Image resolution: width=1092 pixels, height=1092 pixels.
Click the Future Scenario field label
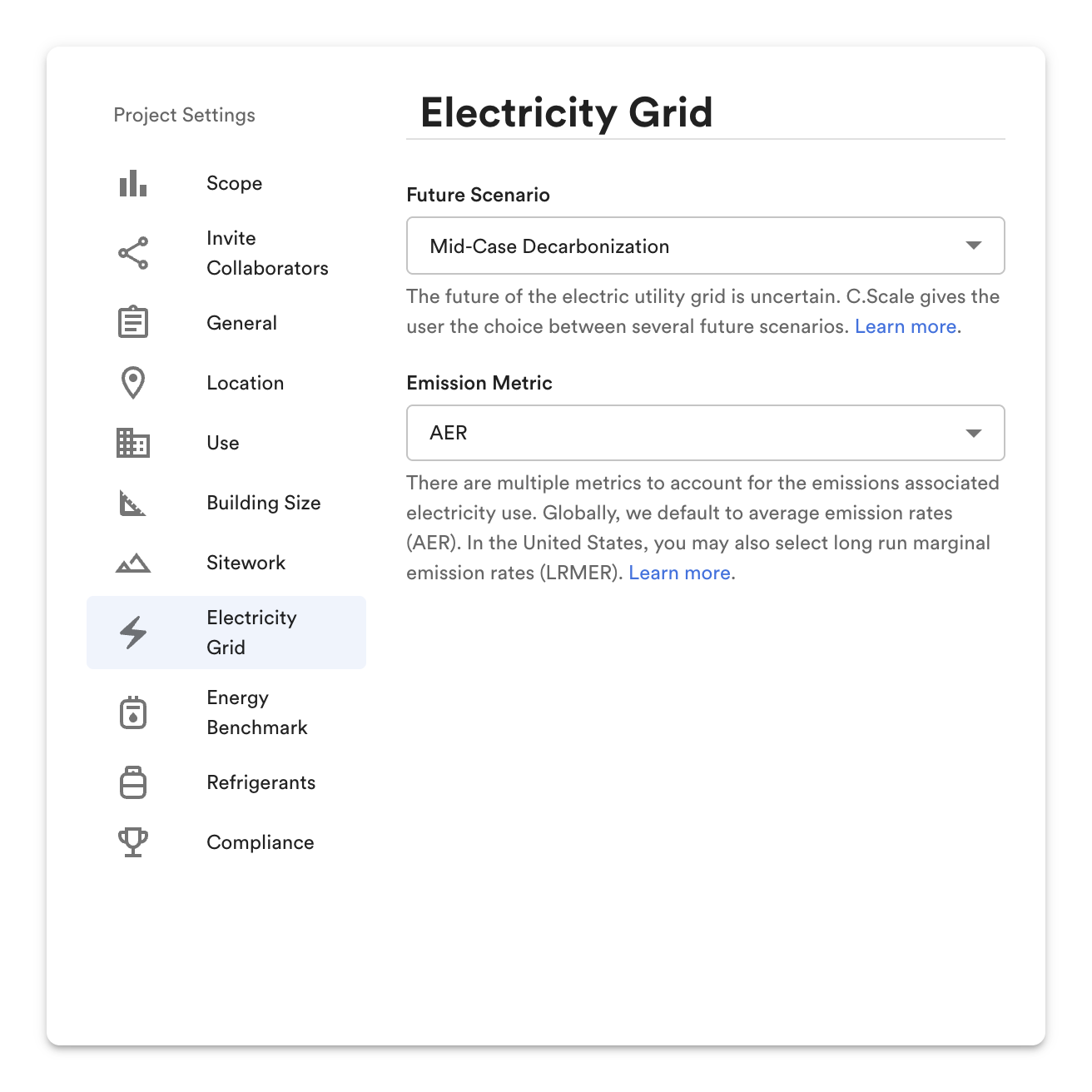[478, 195]
